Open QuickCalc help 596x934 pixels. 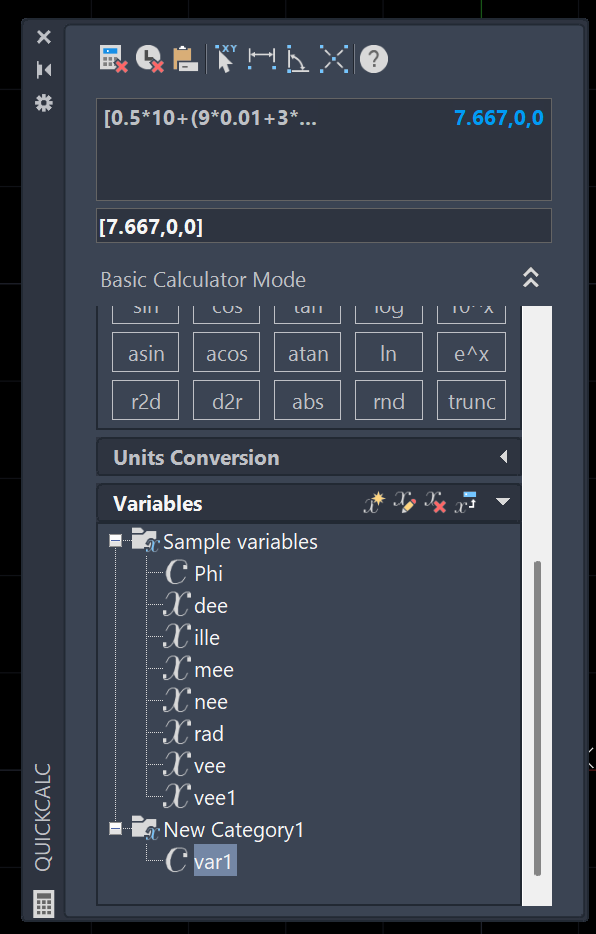[x=373, y=59]
